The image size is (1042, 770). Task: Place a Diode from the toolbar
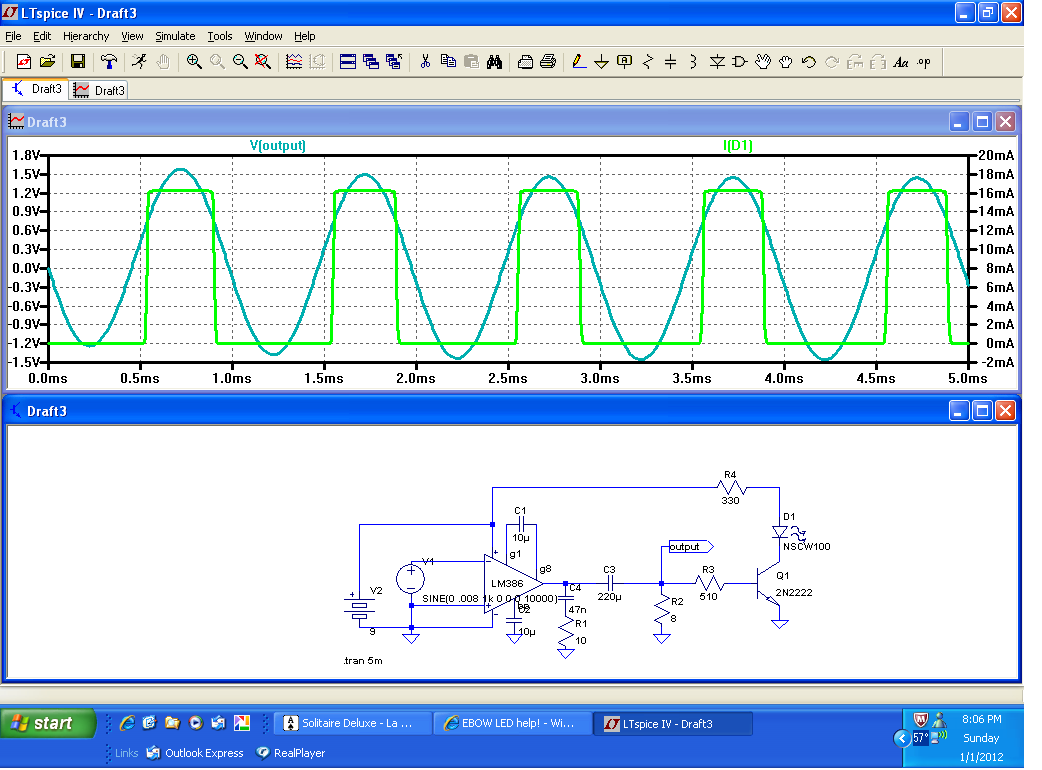(717, 62)
